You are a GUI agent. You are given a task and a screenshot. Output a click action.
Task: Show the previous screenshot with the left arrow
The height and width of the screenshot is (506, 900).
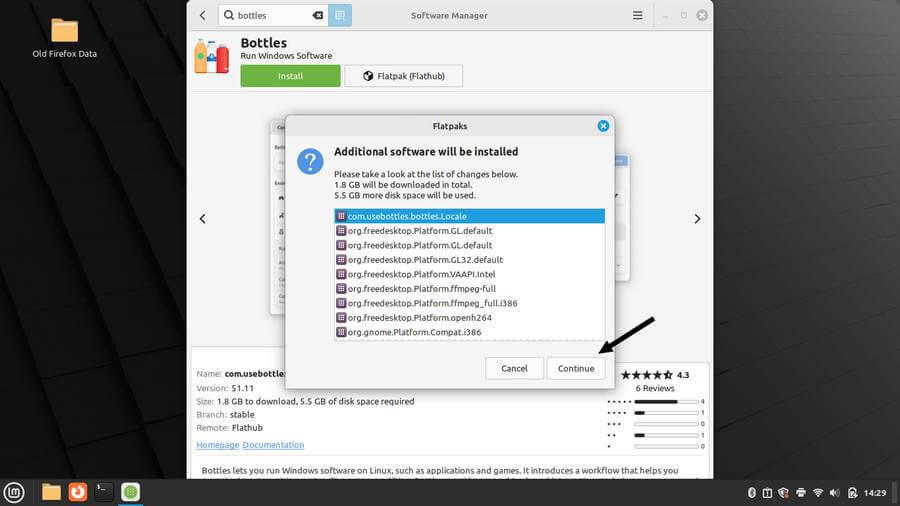tap(203, 219)
